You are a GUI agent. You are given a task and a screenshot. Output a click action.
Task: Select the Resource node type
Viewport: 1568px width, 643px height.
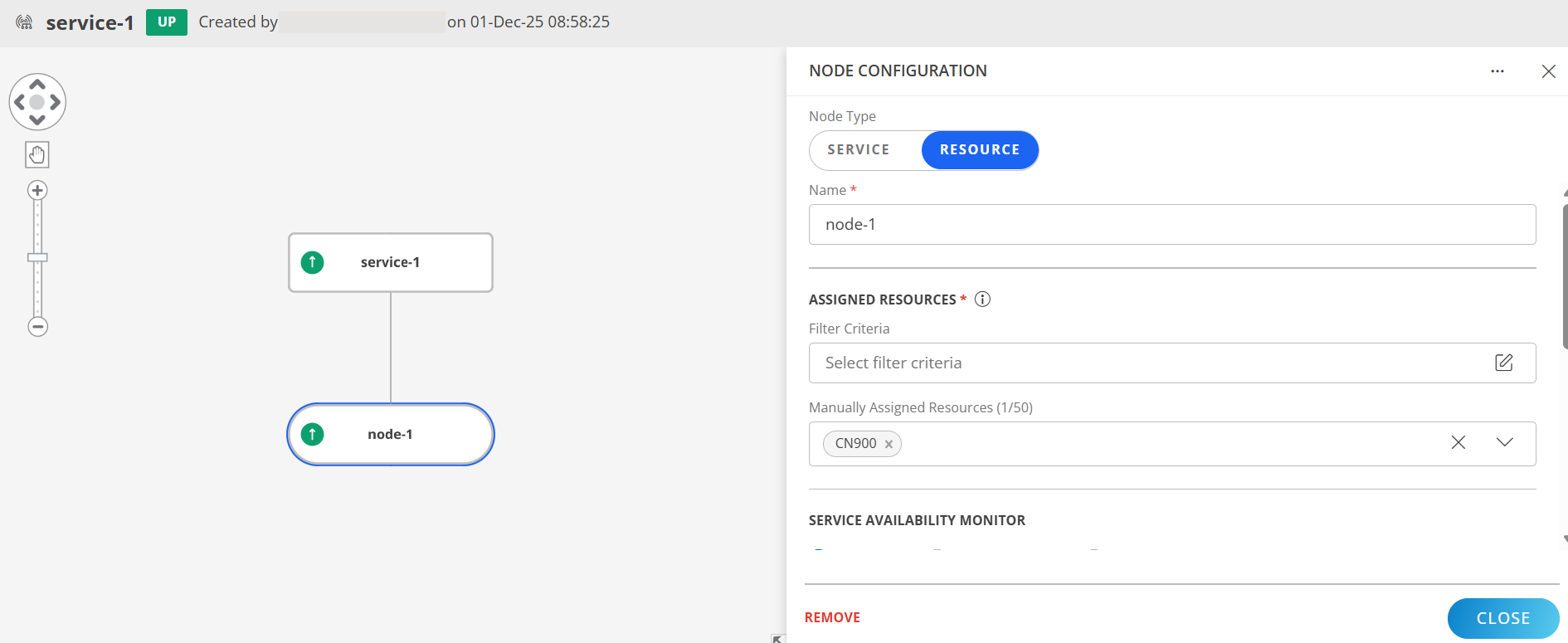click(x=979, y=150)
